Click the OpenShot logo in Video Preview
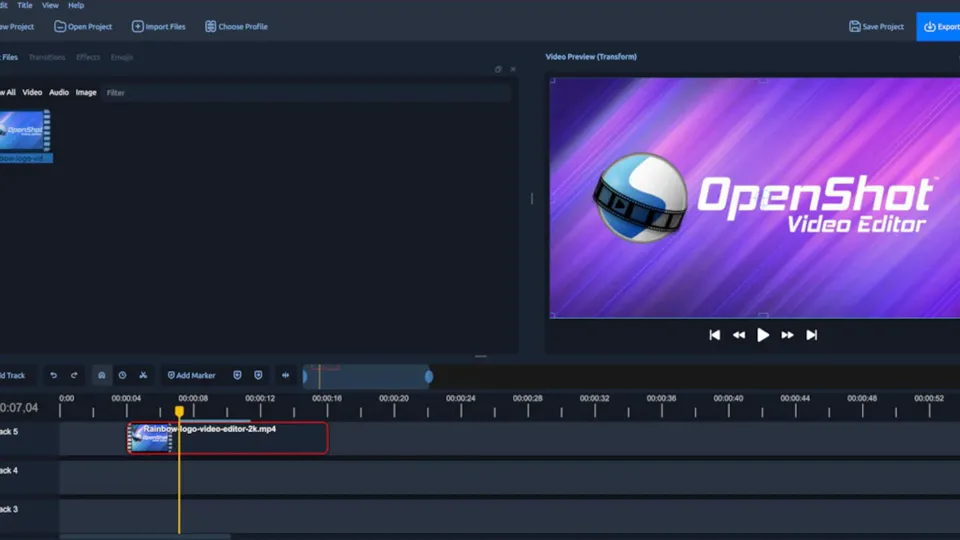Image resolution: width=960 pixels, height=540 pixels. pyautogui.click(x=640, y=197)
